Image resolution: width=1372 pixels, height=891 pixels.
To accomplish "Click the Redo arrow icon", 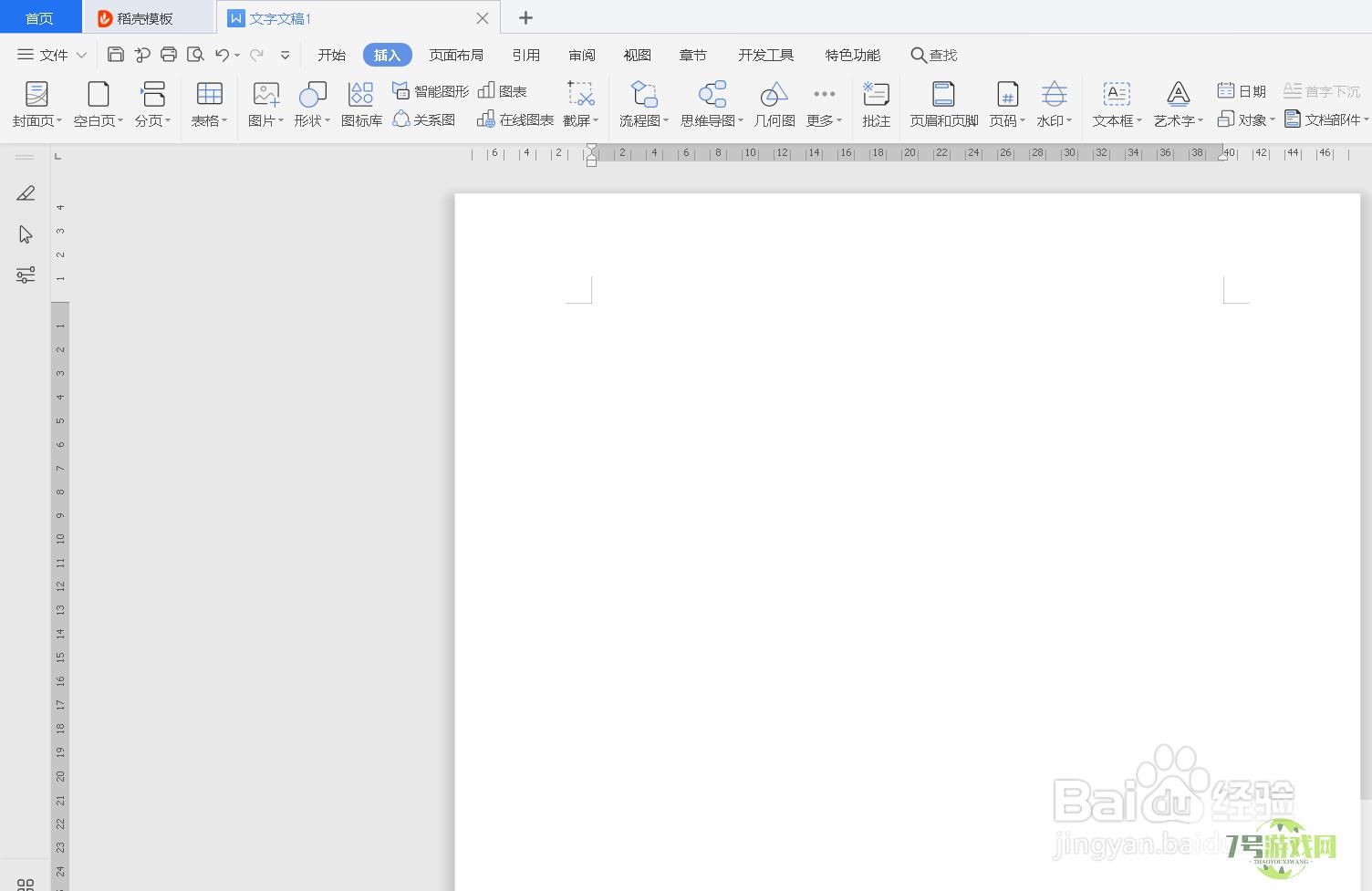I will (x=257, y=55).
